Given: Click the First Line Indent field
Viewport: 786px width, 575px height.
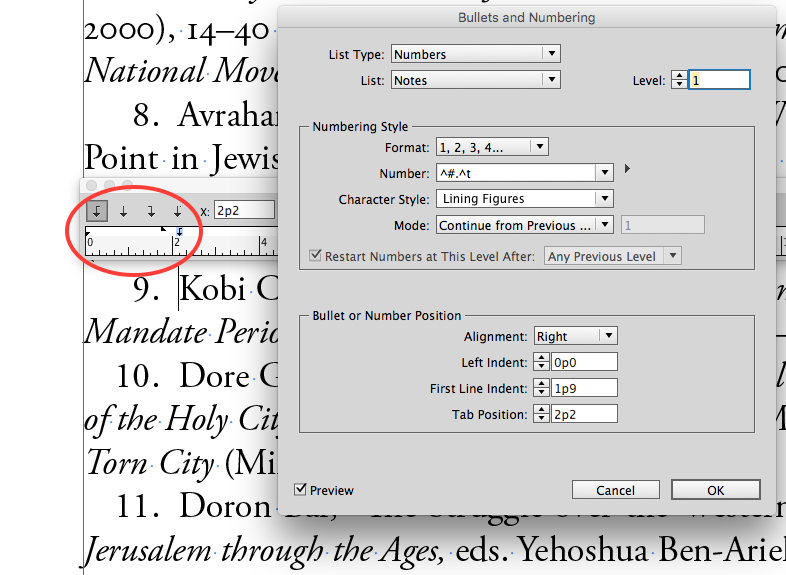Looking at the screenshot, I should point(584,388).
